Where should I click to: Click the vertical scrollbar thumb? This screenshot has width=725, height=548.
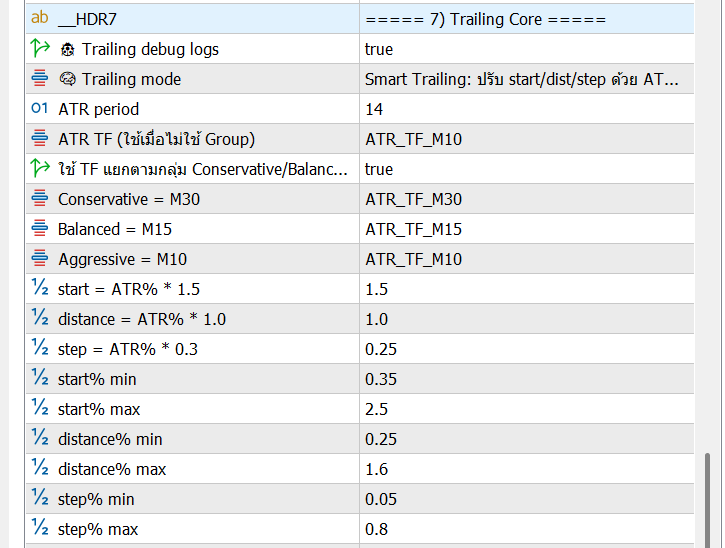pyautogui.click(x=710, y=495)
